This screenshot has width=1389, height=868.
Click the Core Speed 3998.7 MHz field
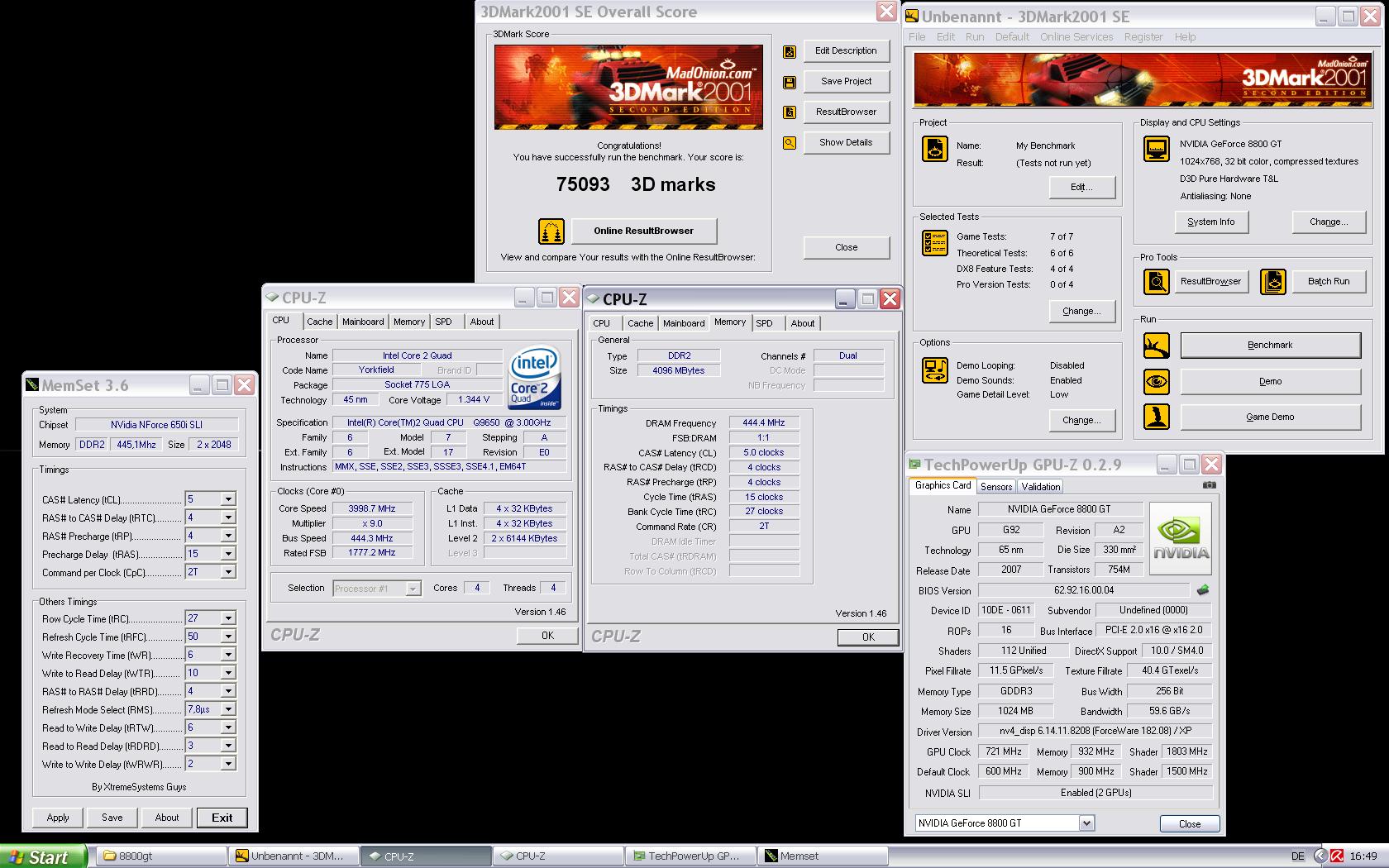click(x=372, y=508)
